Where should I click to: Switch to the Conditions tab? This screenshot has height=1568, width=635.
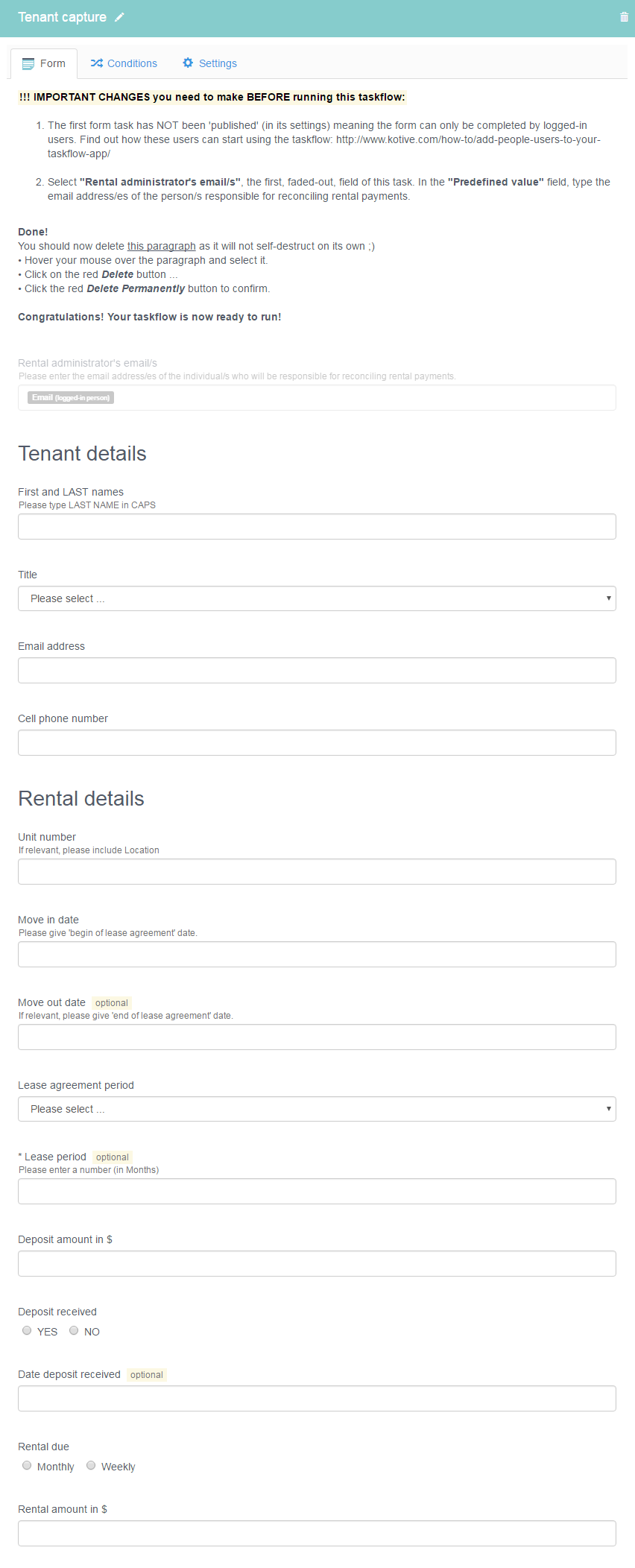(x=124, y=63)
